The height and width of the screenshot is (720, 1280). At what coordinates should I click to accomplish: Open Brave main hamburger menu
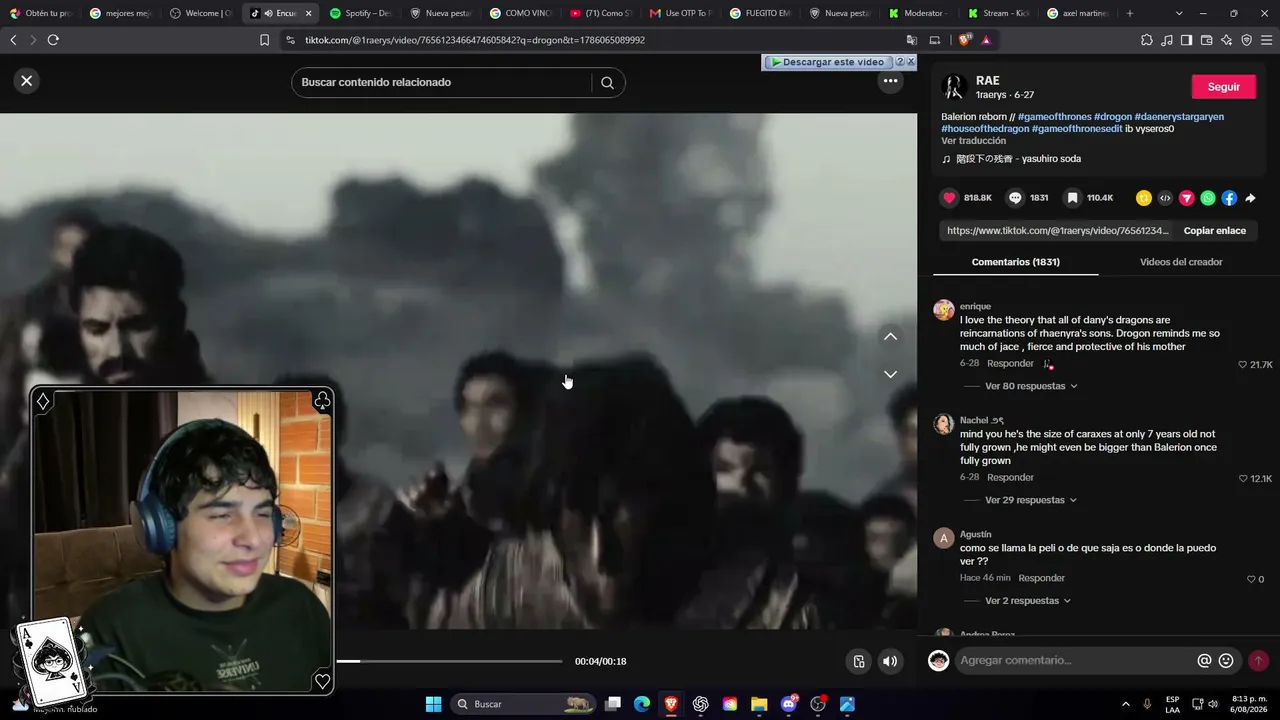1266,40
